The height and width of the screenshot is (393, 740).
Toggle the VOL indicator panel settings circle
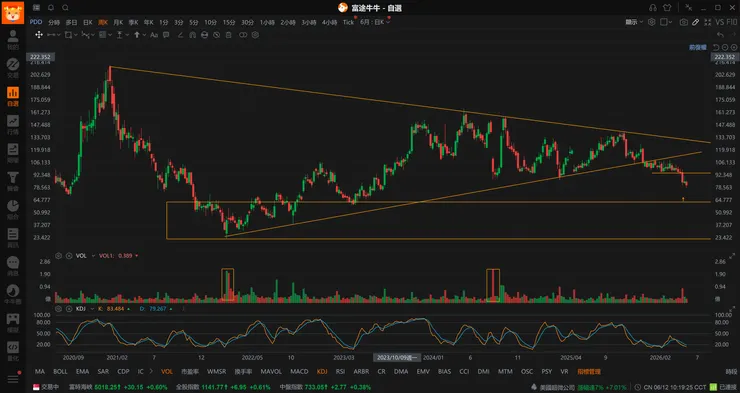[59, 256]
